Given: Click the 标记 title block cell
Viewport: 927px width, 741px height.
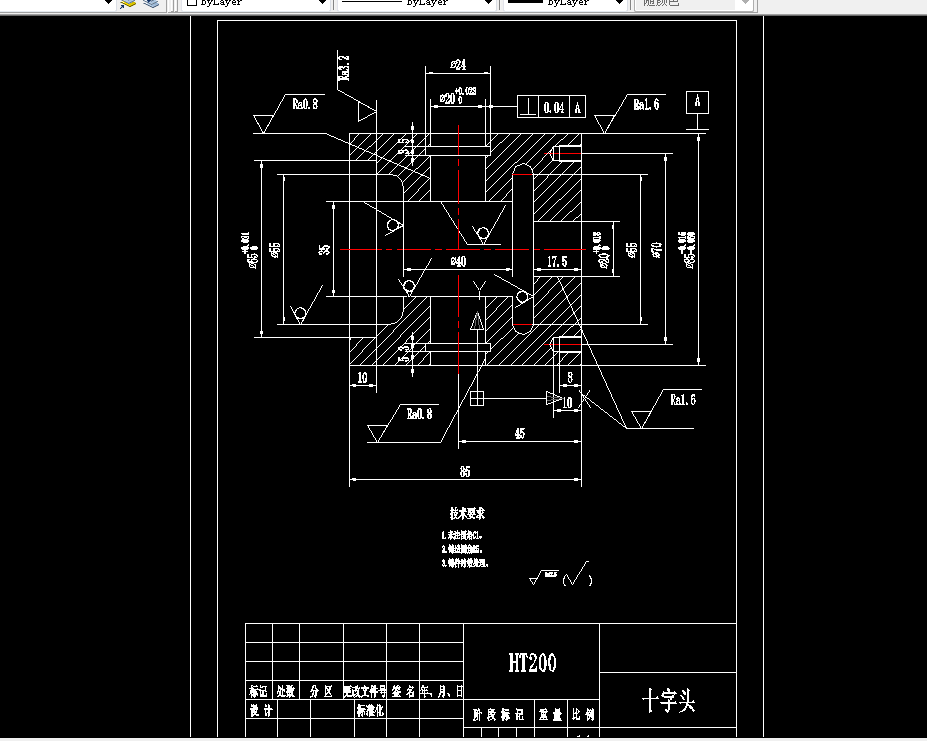Looking at the screenshot, I should point(258,691).
